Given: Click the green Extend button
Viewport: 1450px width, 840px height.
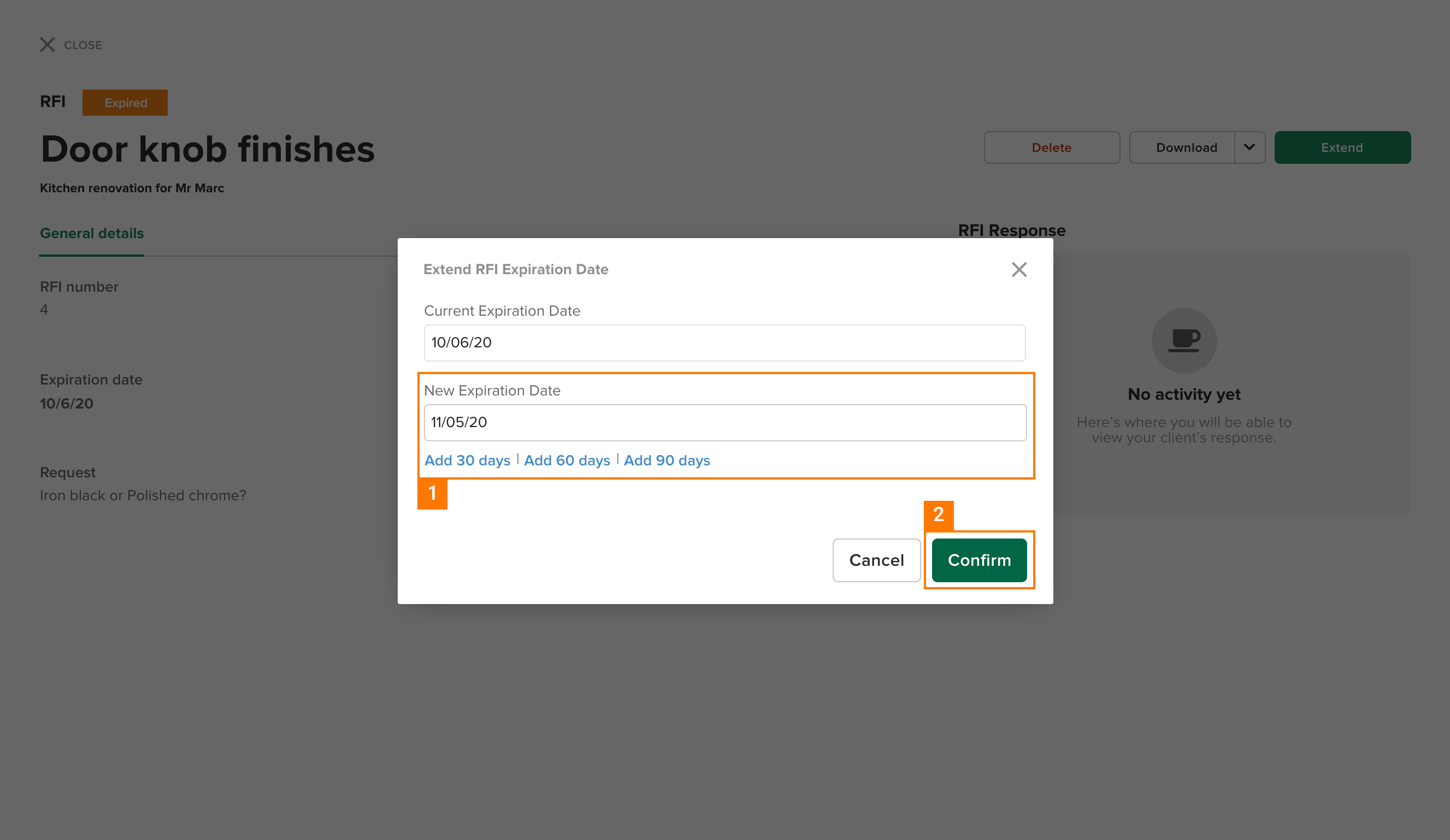Looking at the screenshot, I should 1342,147.
